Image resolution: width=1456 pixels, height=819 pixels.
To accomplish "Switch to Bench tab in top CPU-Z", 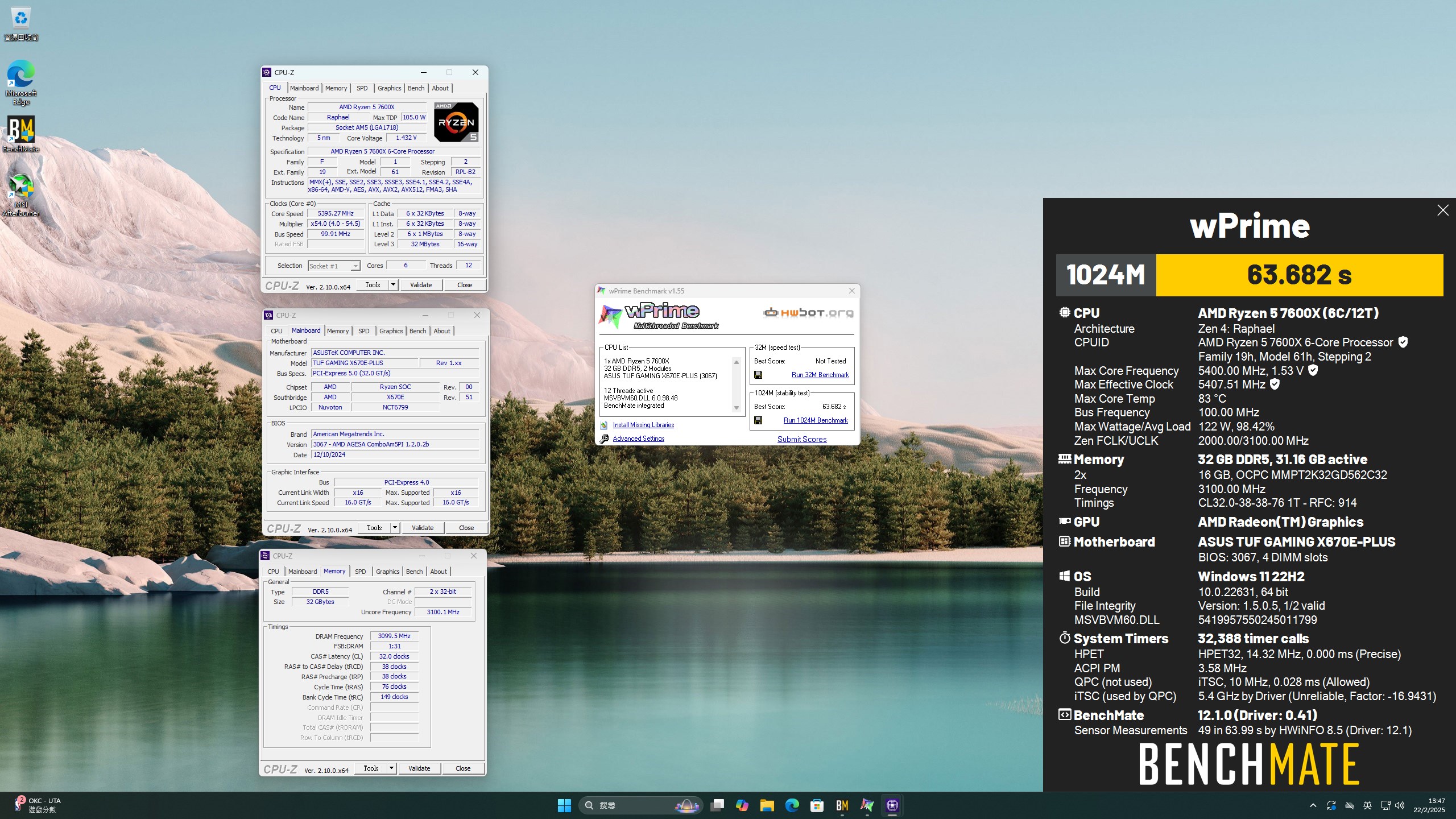I will (x=416, y=88).
